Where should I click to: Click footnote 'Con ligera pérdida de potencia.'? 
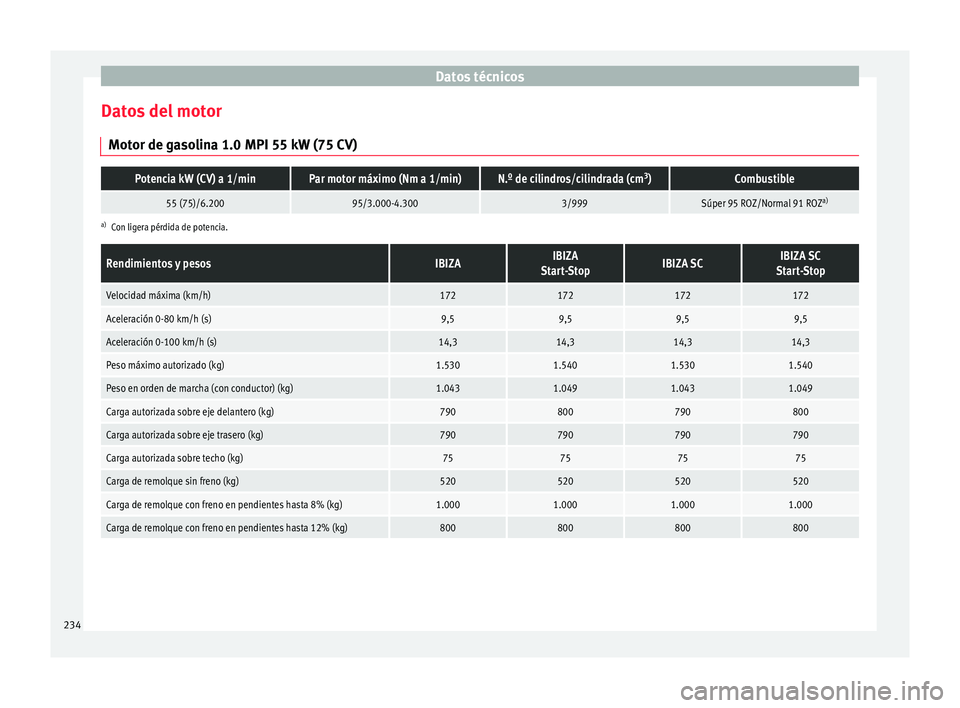tap(170, 227)
